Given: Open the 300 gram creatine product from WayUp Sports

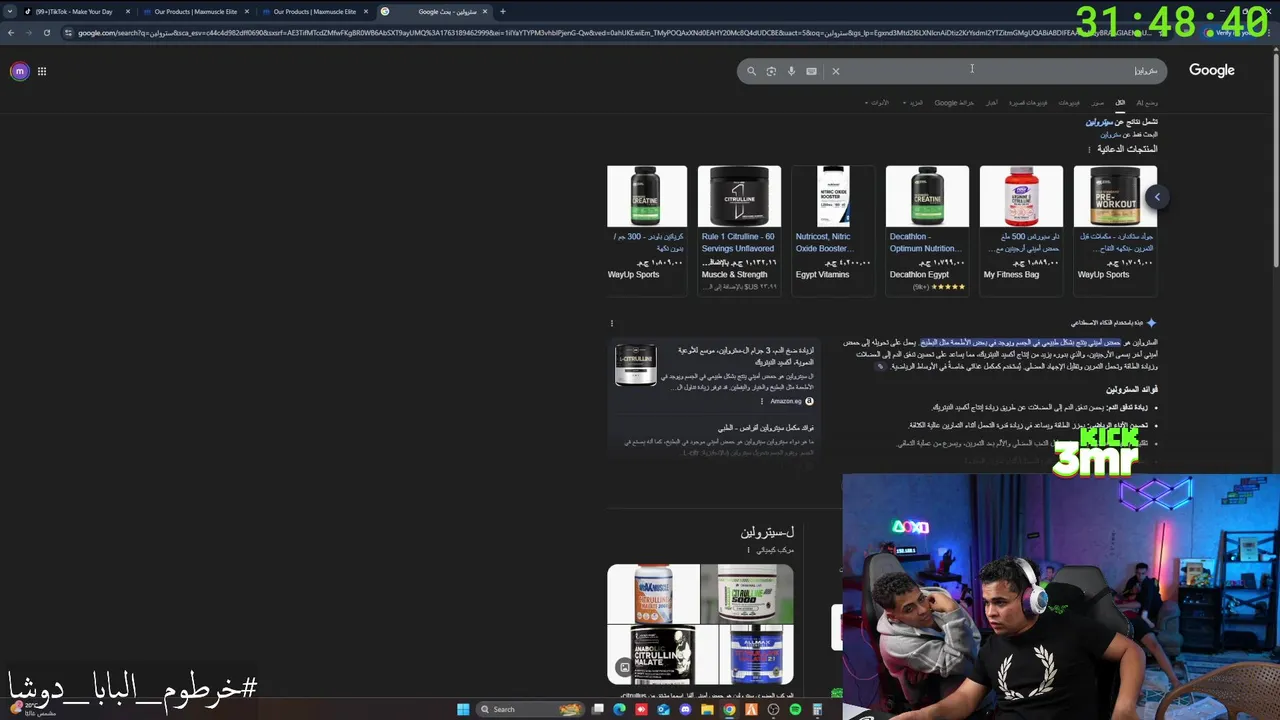Looking at the screenshot, I should pyautogui.click(x=647, y=231).
